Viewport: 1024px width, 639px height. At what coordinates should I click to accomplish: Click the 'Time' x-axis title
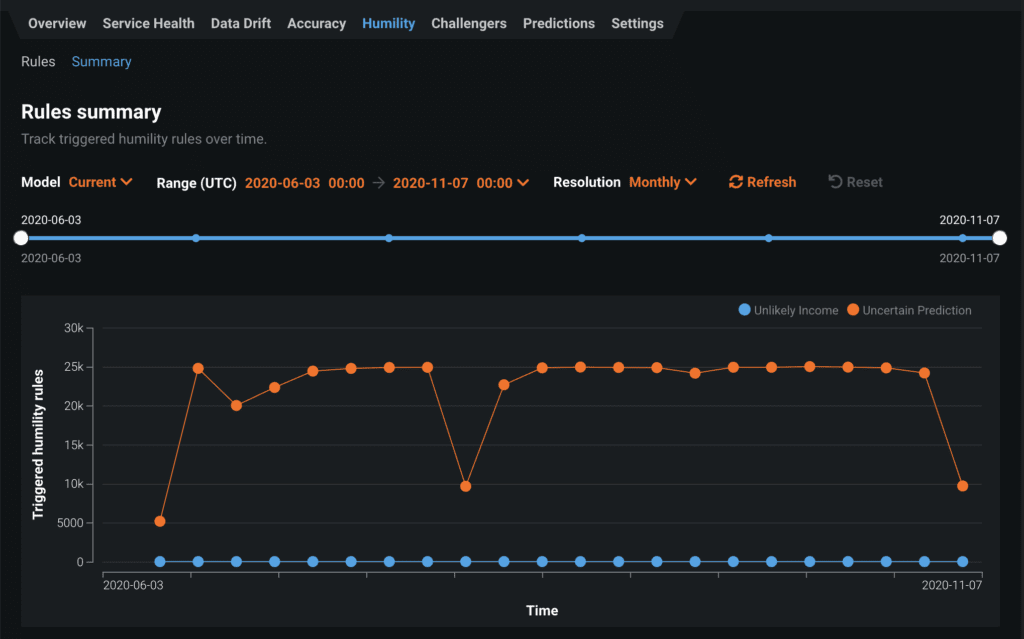tap(542, 611)
